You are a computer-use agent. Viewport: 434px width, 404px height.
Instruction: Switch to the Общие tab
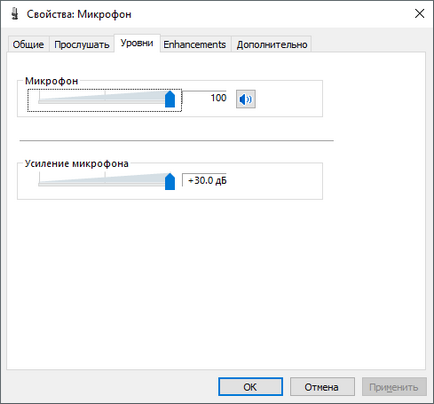(x=28, y=44)
